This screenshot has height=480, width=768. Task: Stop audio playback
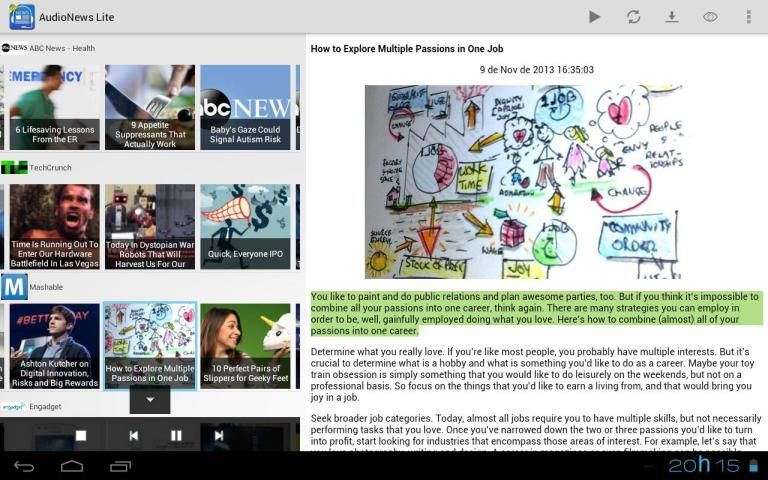click(x=82, y=435)
